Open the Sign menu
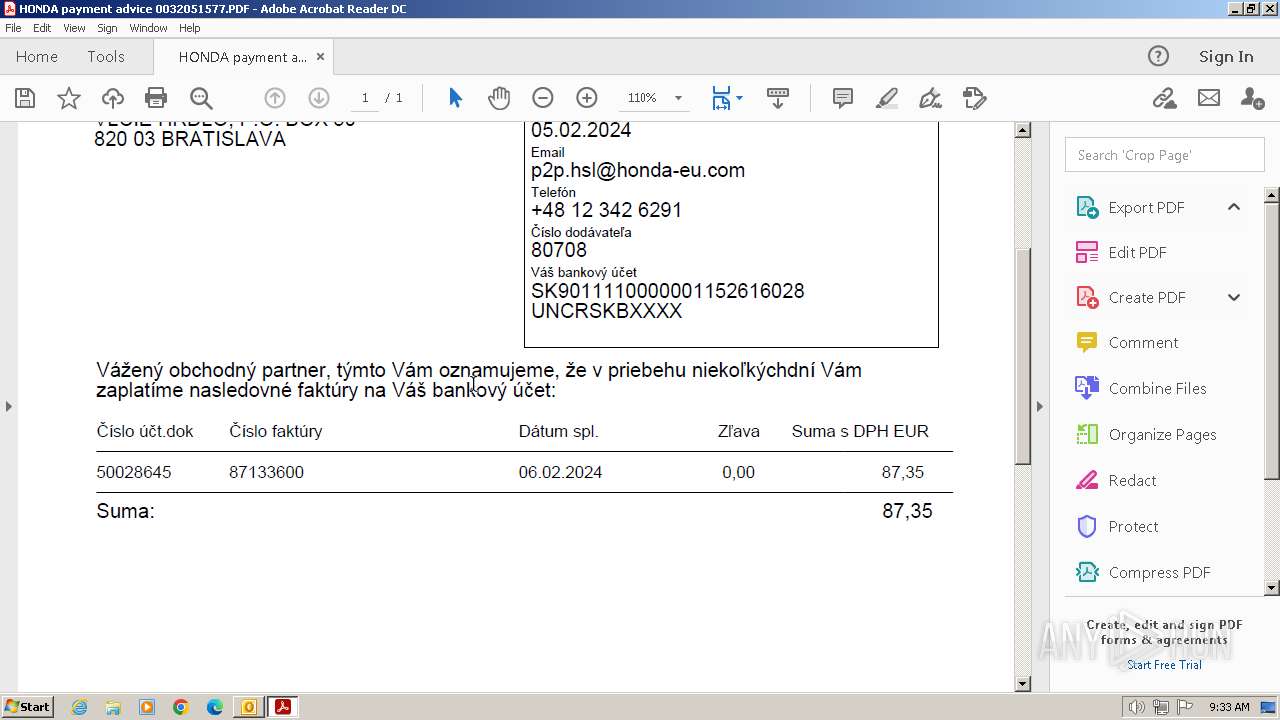This screenshot has height=720, width=1280. tap(107, 28)
